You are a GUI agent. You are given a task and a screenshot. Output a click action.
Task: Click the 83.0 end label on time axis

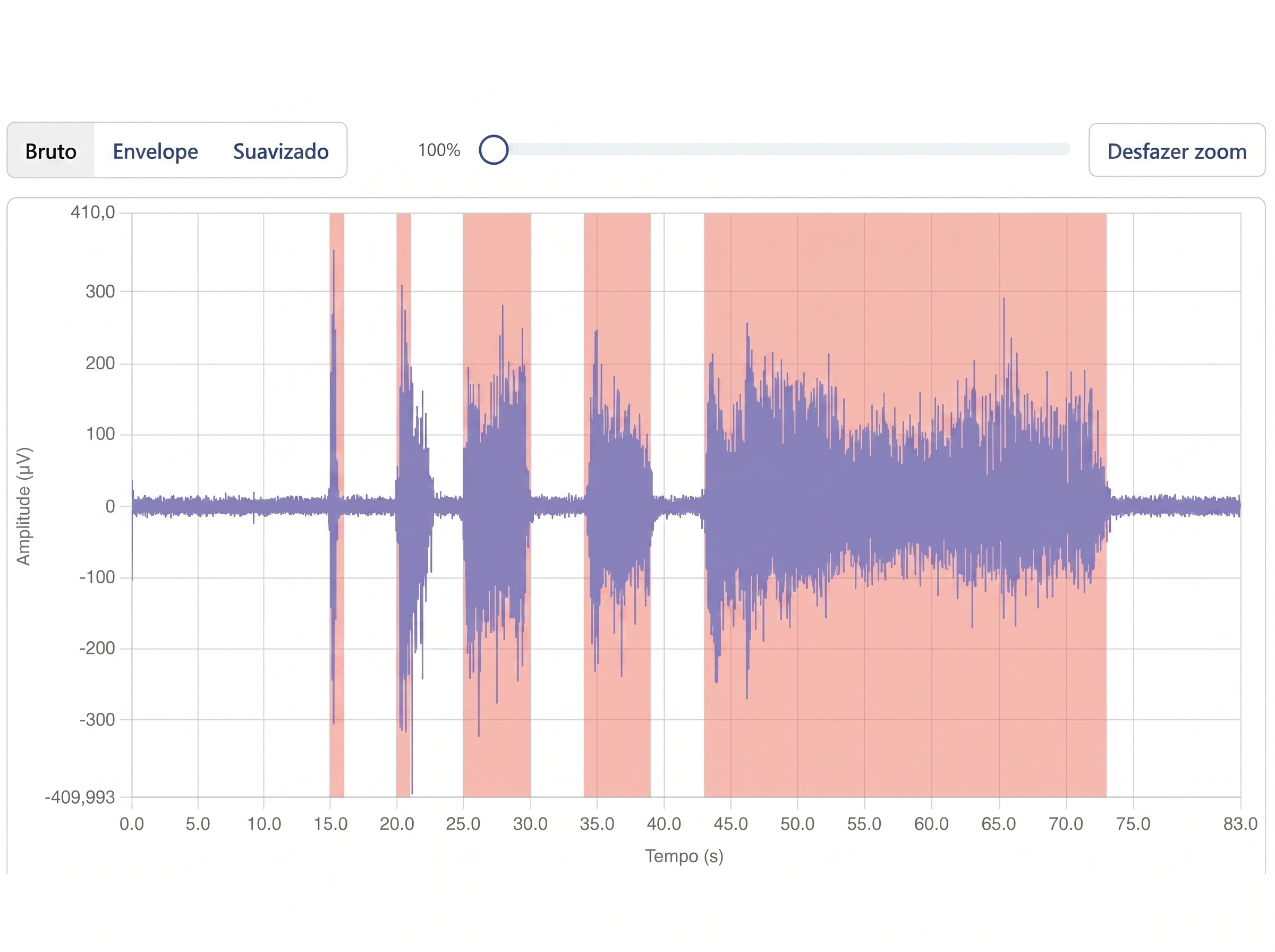(1239, 824)
